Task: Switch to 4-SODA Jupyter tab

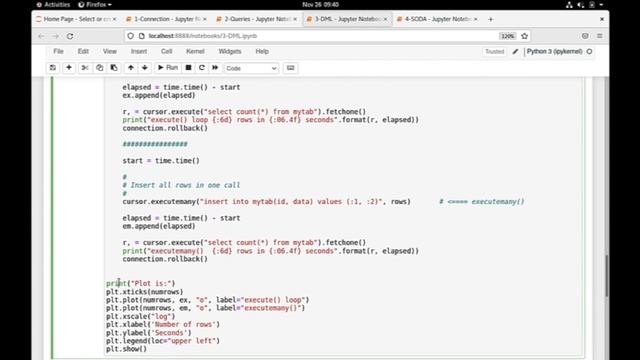Action: 437,19
